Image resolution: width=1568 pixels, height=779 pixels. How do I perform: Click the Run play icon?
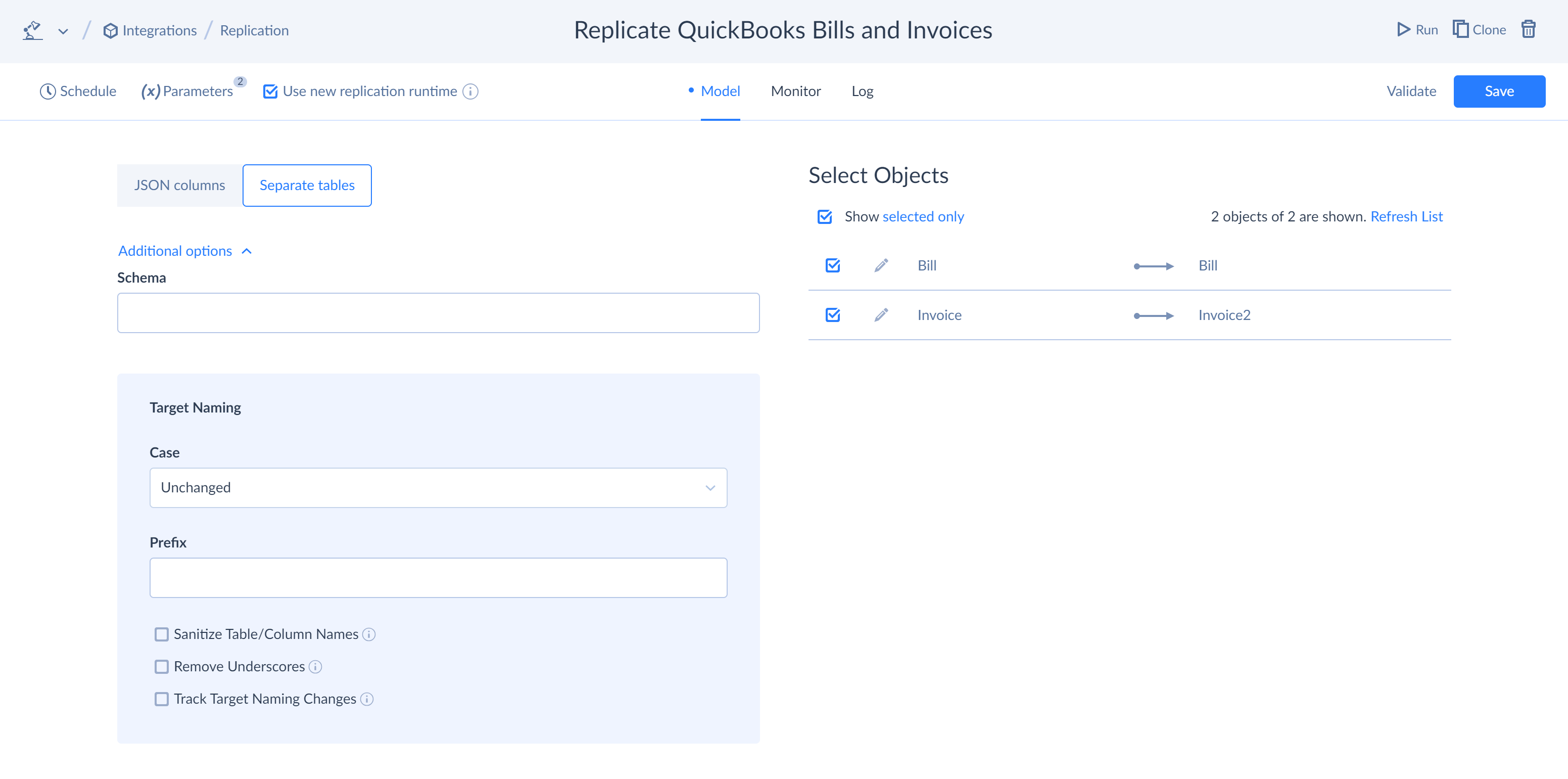pyautogui.click(x=1403, y=29)
